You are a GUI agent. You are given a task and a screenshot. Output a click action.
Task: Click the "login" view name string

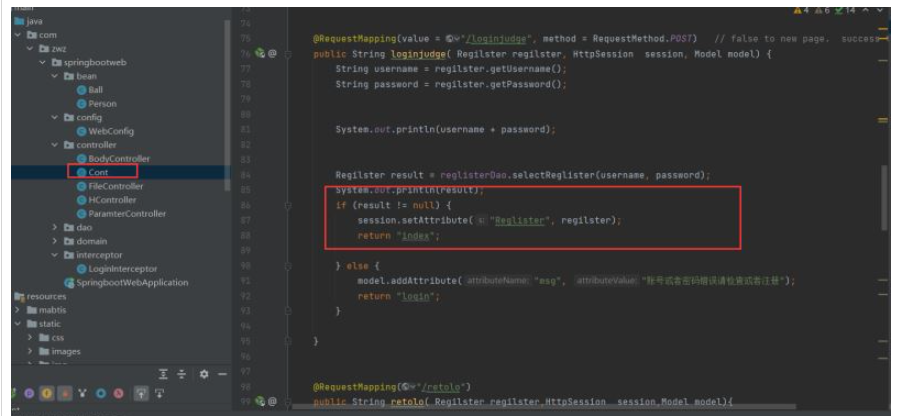[415, 296]
